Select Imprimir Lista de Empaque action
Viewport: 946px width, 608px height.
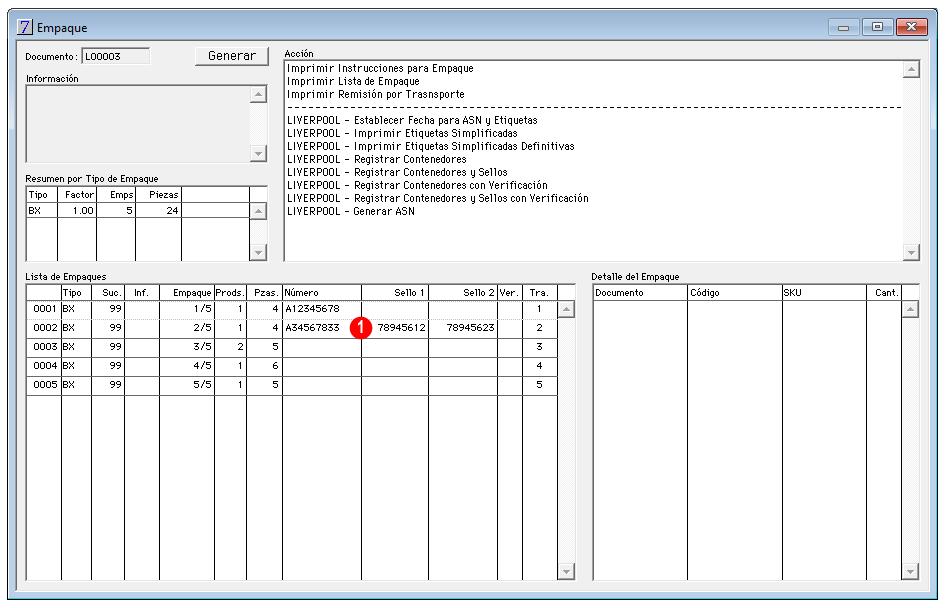click(x=353, y=81)
